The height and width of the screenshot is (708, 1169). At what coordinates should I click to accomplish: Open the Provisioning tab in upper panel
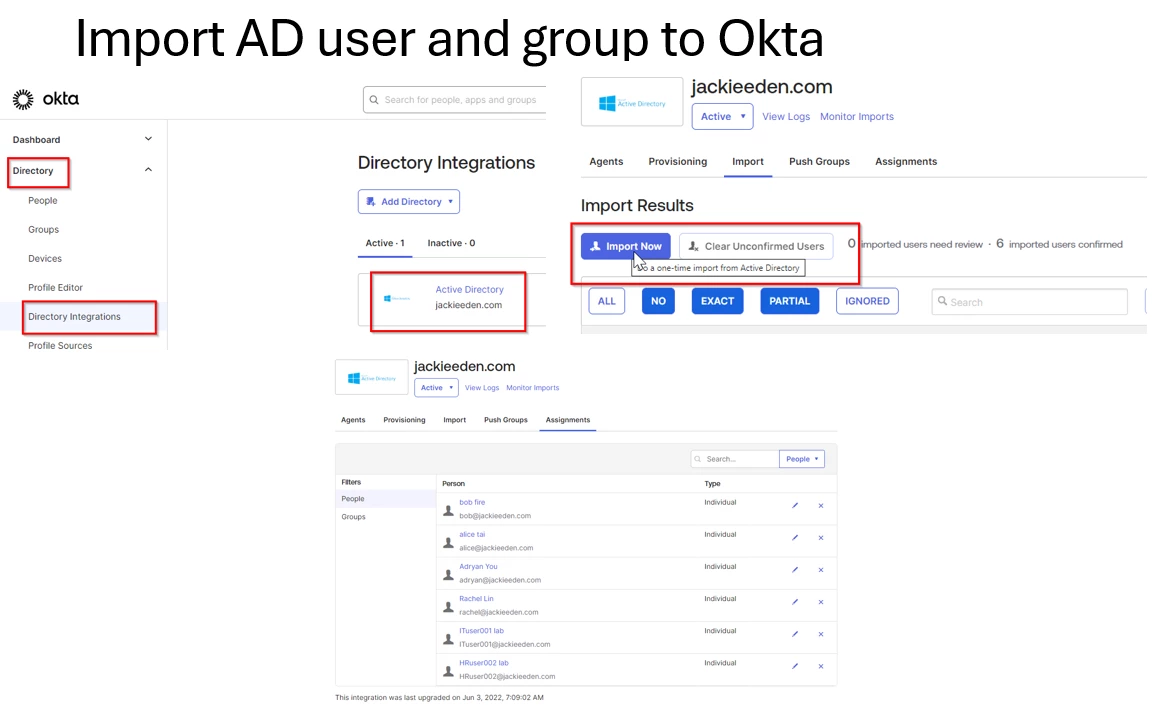[678, 162]
